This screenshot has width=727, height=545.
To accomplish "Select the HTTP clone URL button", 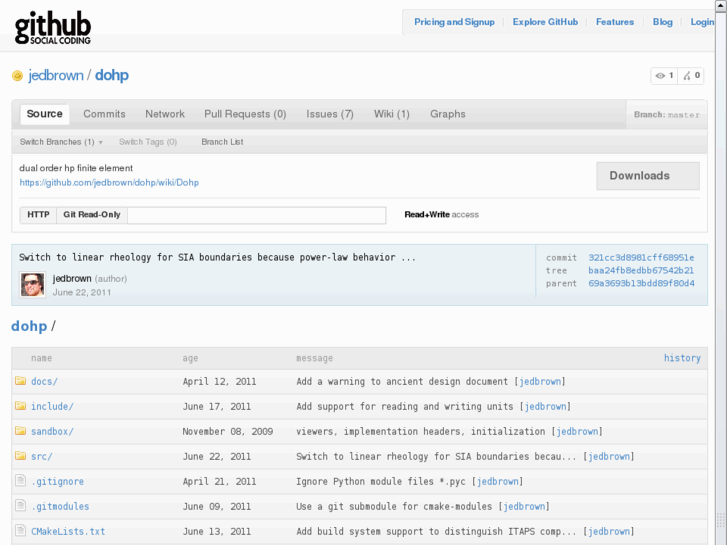I will [x=38, y=215].
